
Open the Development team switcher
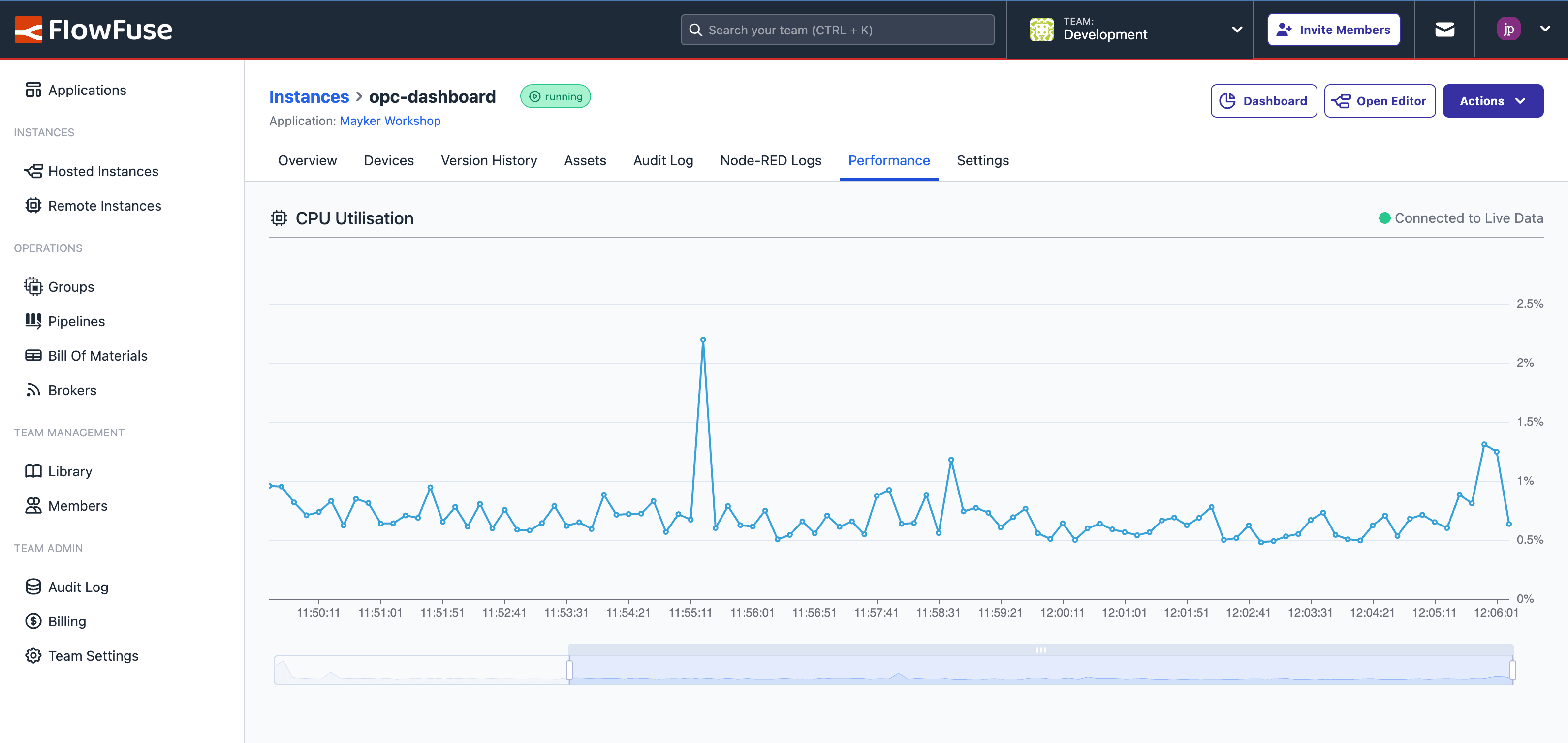(1133, 29)
